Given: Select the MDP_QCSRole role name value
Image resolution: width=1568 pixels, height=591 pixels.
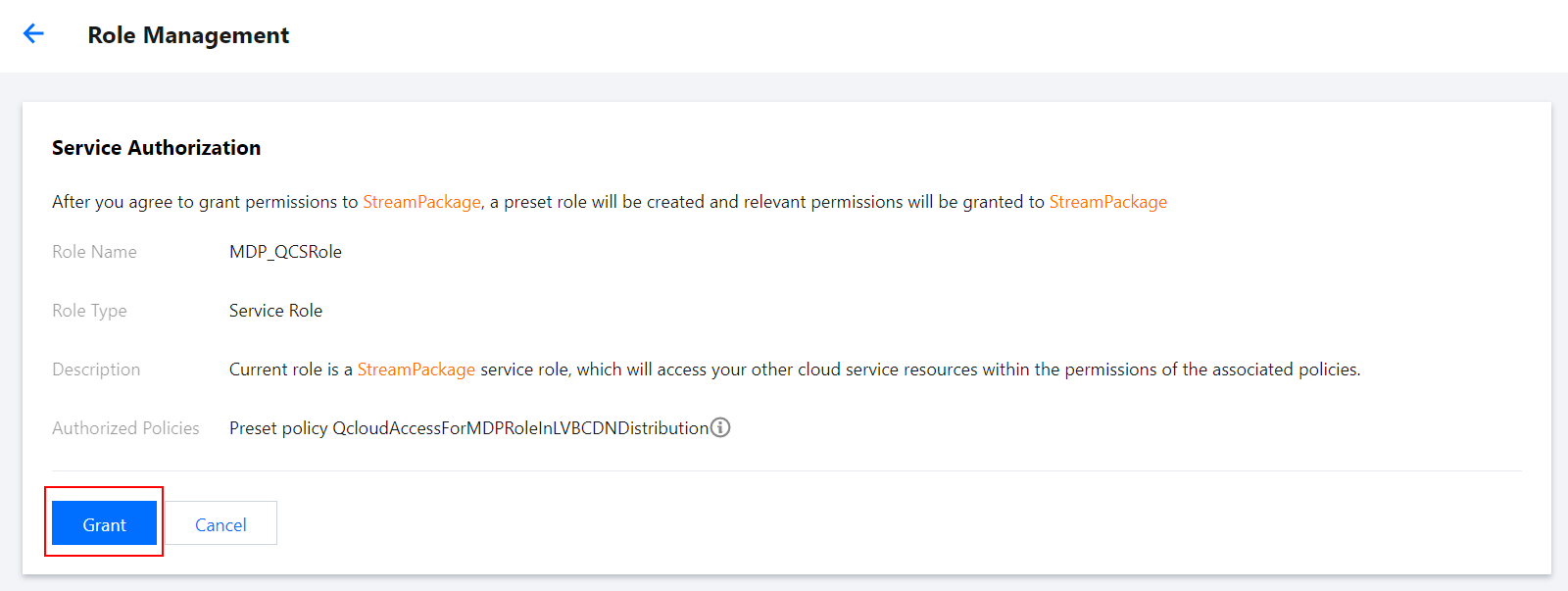Looking at the screenshot, I should [285, 252].
